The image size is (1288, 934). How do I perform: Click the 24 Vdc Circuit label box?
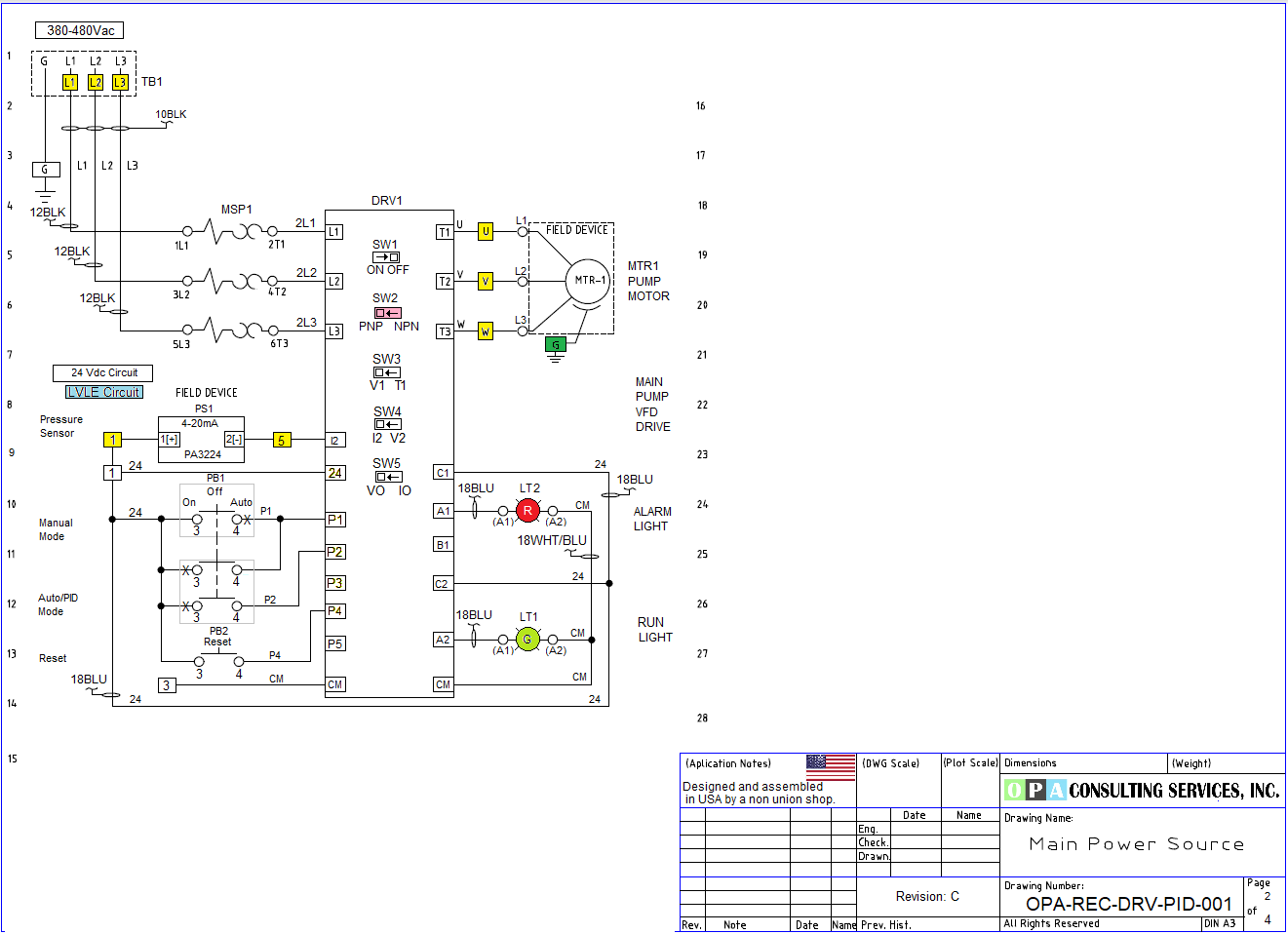click(103, 372)
